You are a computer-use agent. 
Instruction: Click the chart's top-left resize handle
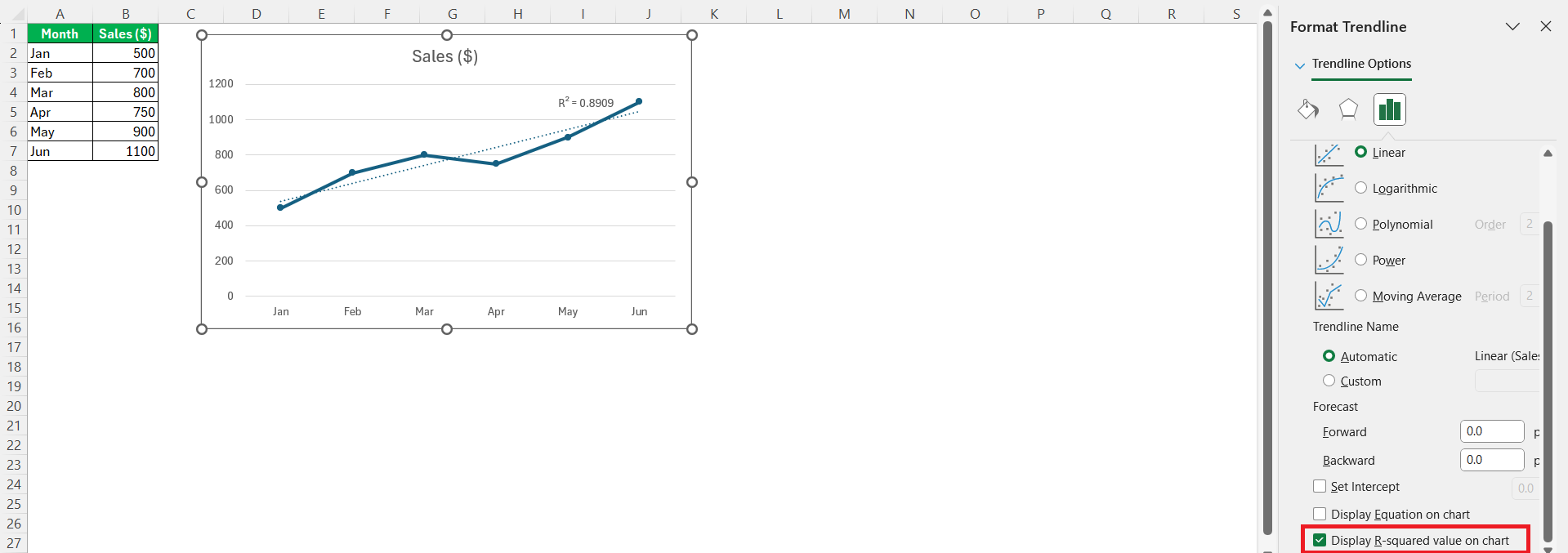click(202, 35)
